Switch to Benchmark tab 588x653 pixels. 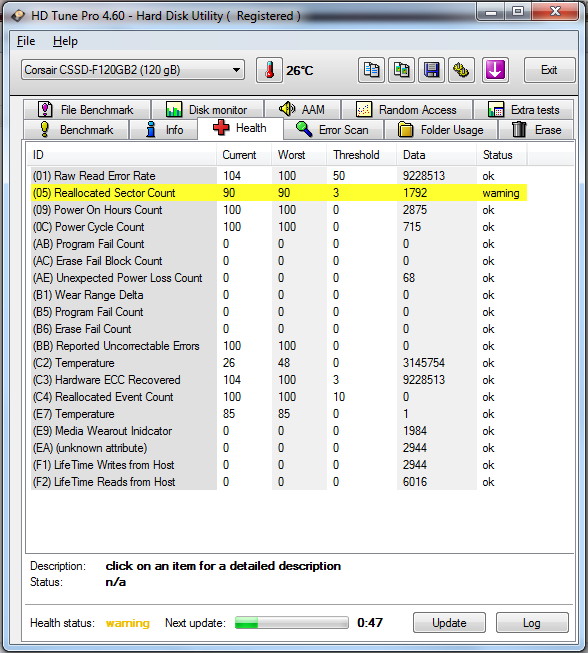[76, 130]
